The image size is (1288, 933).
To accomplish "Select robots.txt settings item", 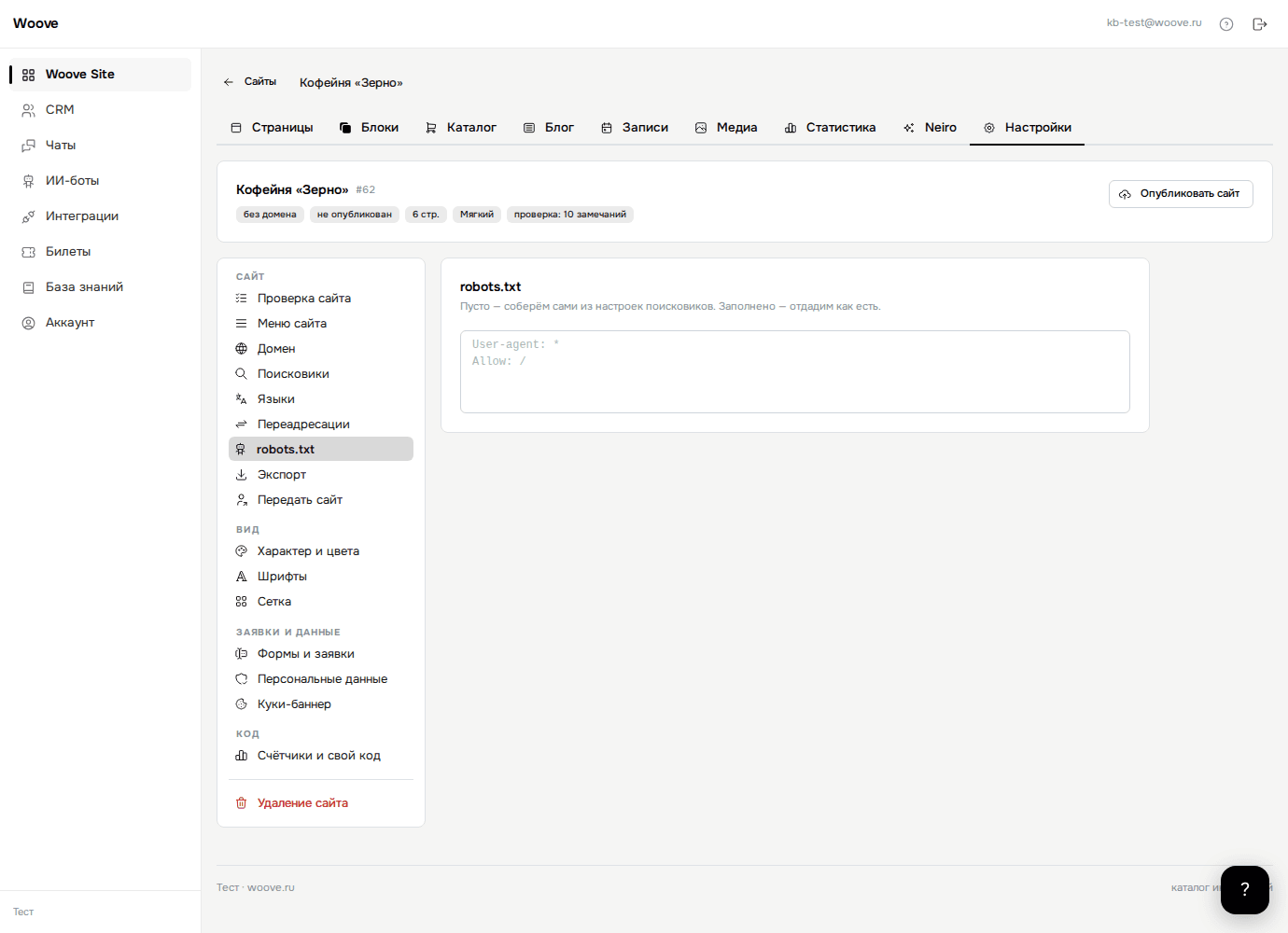I will 321,450.
